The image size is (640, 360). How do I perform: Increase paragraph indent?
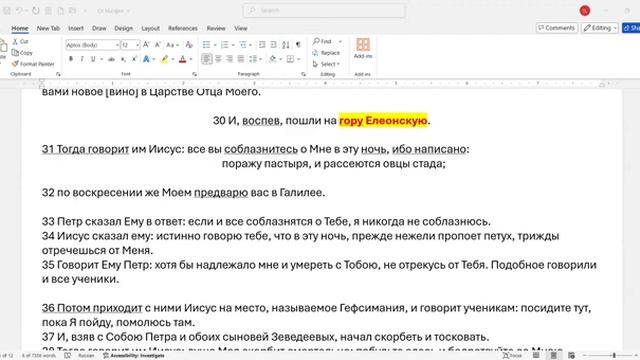tap(273, 44)
